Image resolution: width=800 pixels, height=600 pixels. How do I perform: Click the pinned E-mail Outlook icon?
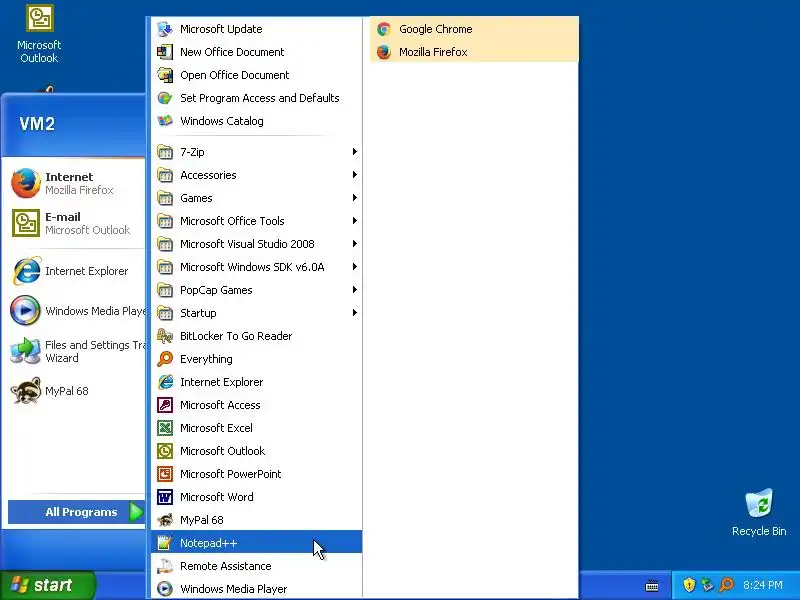26,223
